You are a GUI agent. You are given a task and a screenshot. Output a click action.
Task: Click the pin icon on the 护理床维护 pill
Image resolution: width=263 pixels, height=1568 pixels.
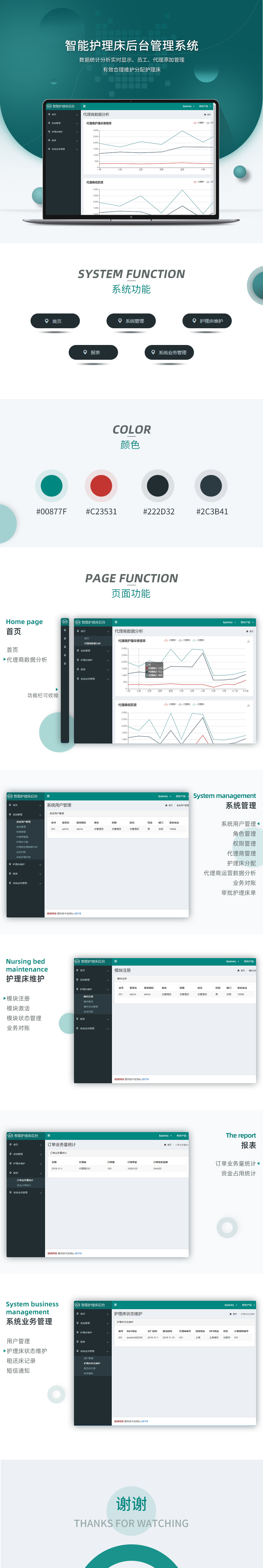(194, 321)
